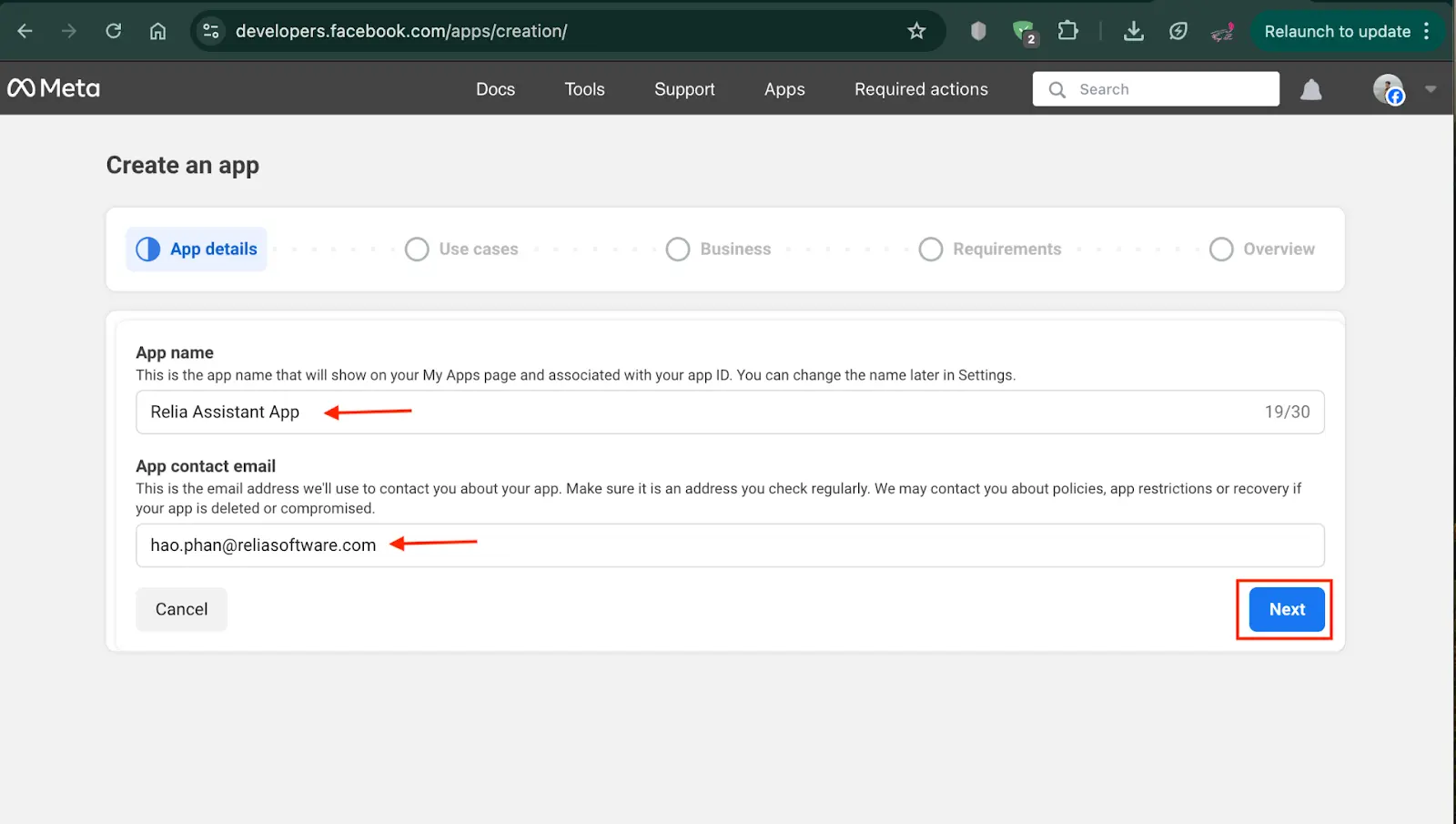Open browser downloads icon
This screenshot has width=1456, height=824.
tap(1133, 31)
